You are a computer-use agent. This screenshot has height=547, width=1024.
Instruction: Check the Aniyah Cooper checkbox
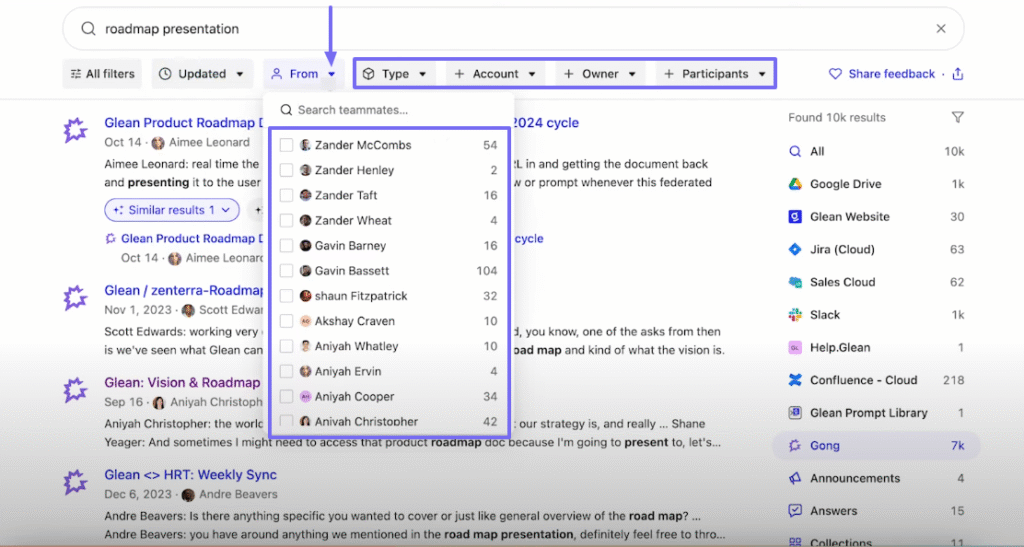(x=286, y=396)
